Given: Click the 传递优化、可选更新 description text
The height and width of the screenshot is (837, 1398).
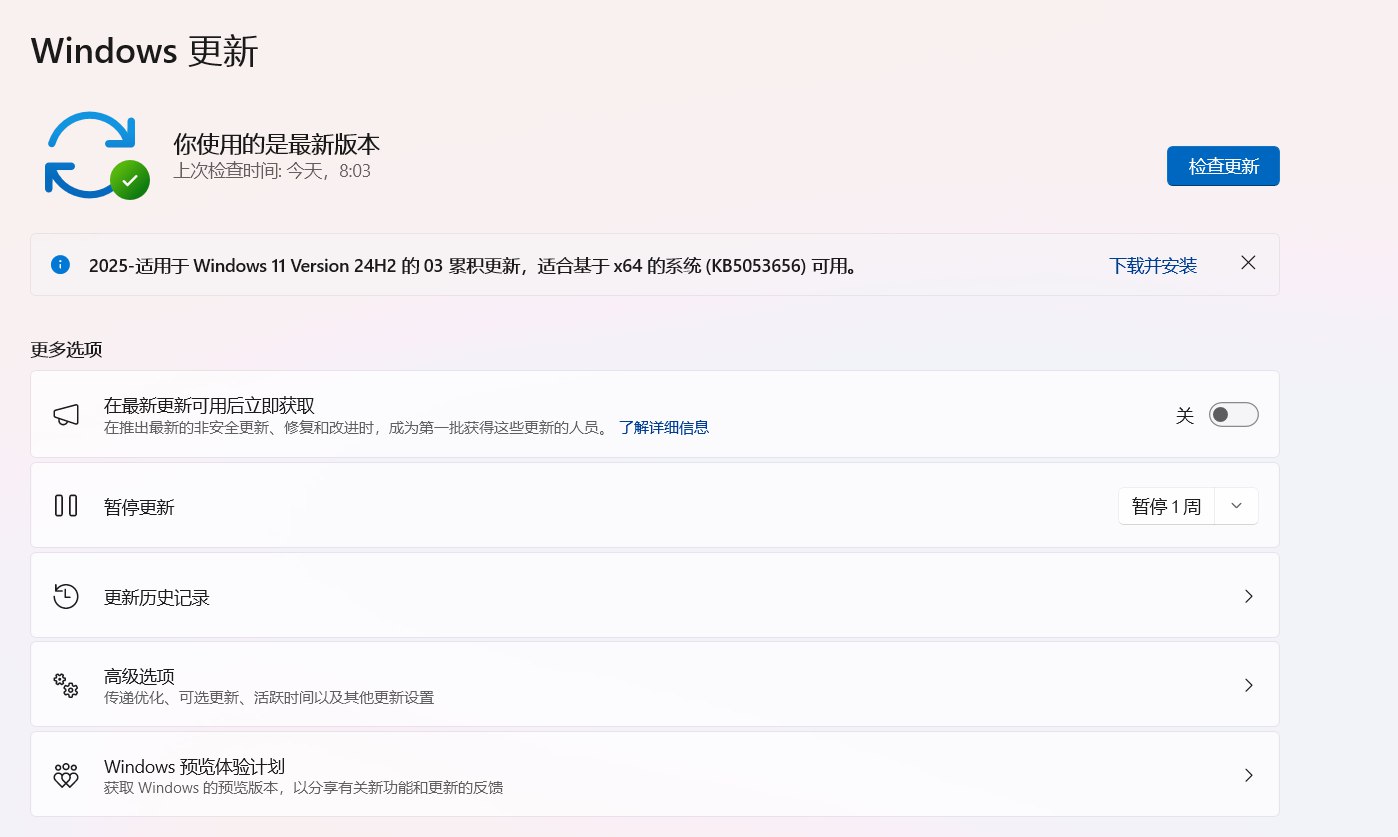Looking at the screenshot, I should pyautogui.click(x=269, y=697).
